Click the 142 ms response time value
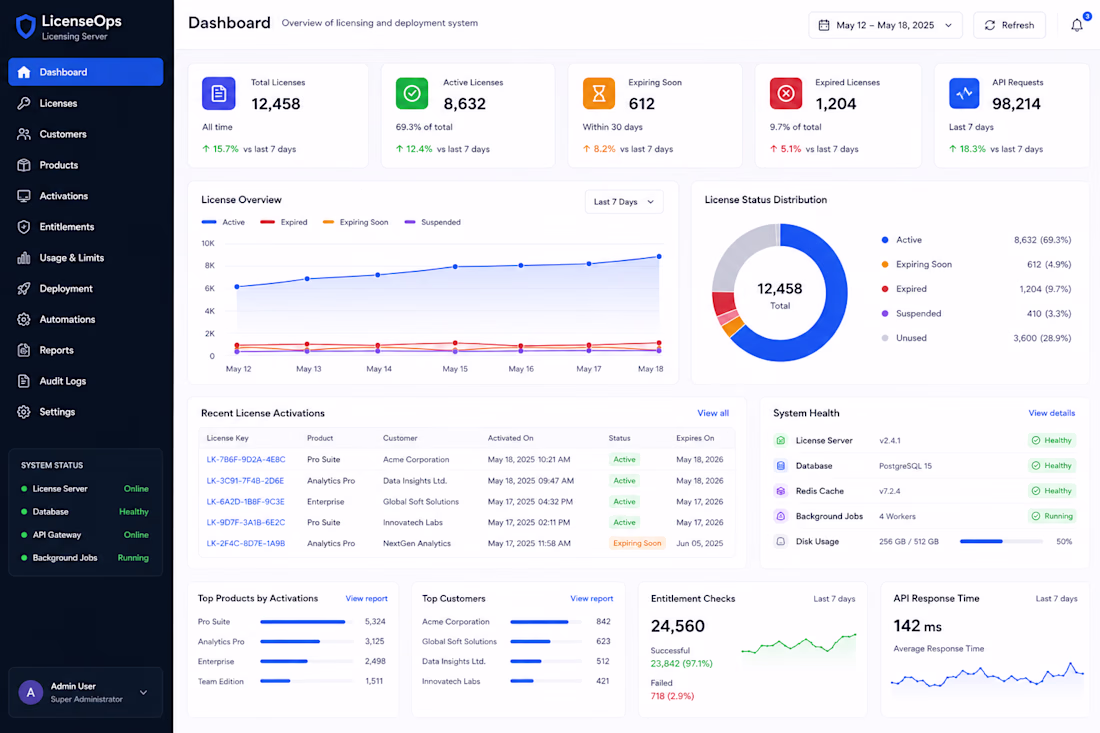 click(x=918, y=626)
